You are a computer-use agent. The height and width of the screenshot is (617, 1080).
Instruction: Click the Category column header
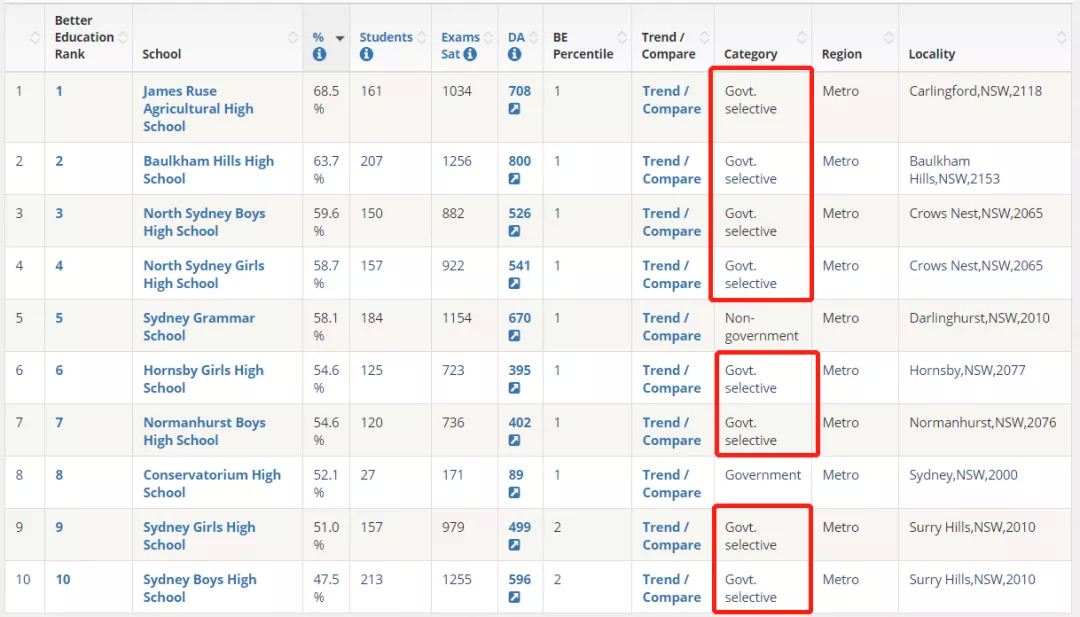pos(751,54)
